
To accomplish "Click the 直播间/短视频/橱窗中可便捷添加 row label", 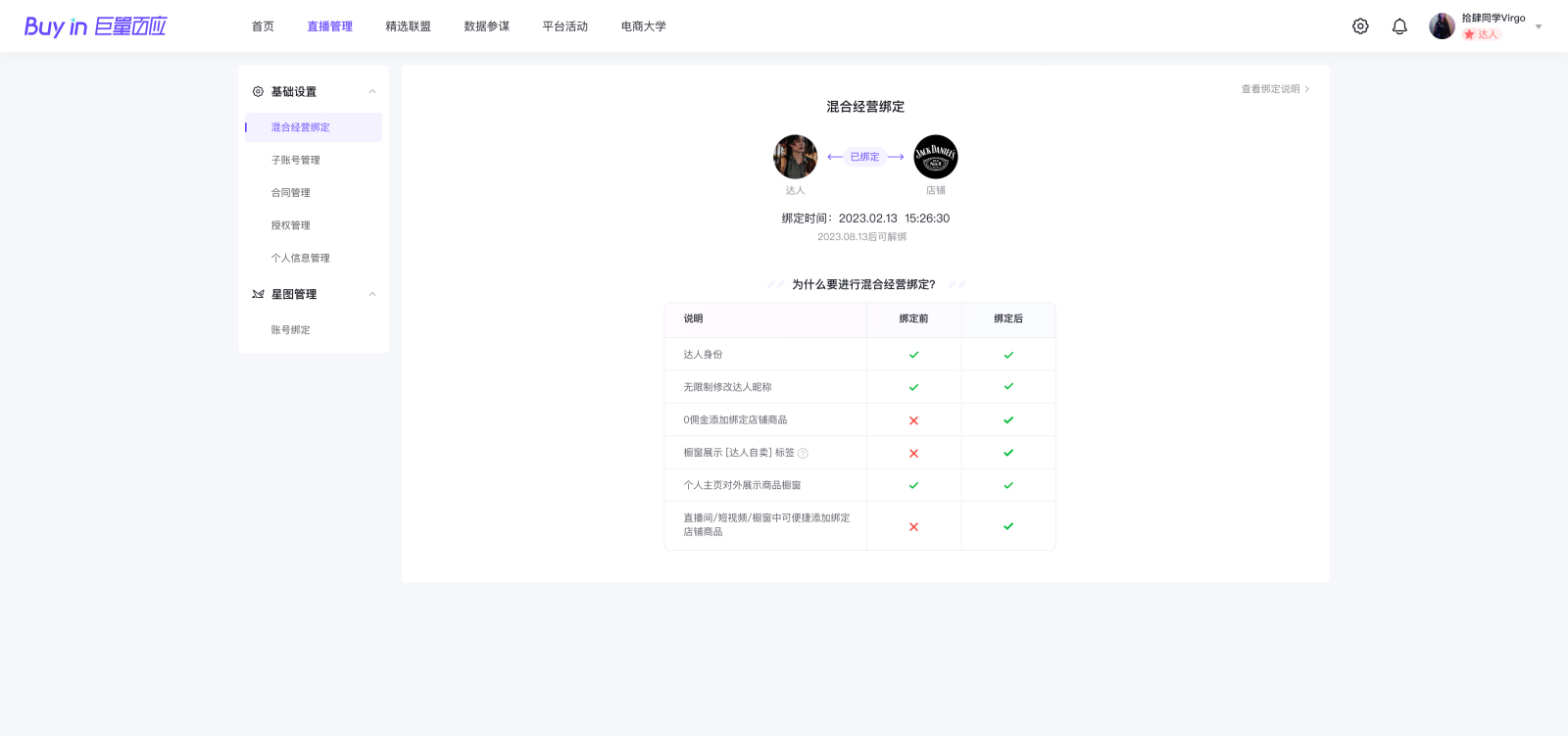I will click(x=766, y=524).
